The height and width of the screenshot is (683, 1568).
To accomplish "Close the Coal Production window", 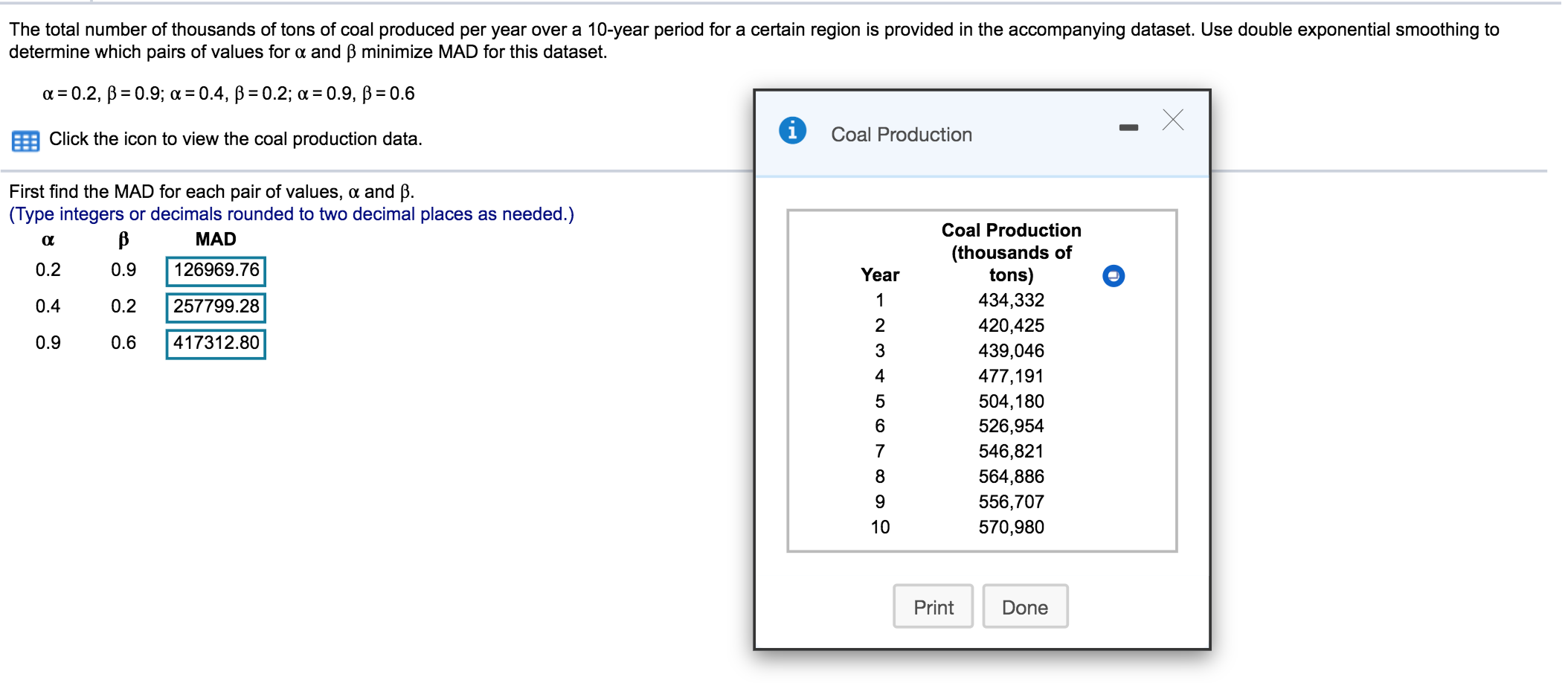I will click(1172, 120).
